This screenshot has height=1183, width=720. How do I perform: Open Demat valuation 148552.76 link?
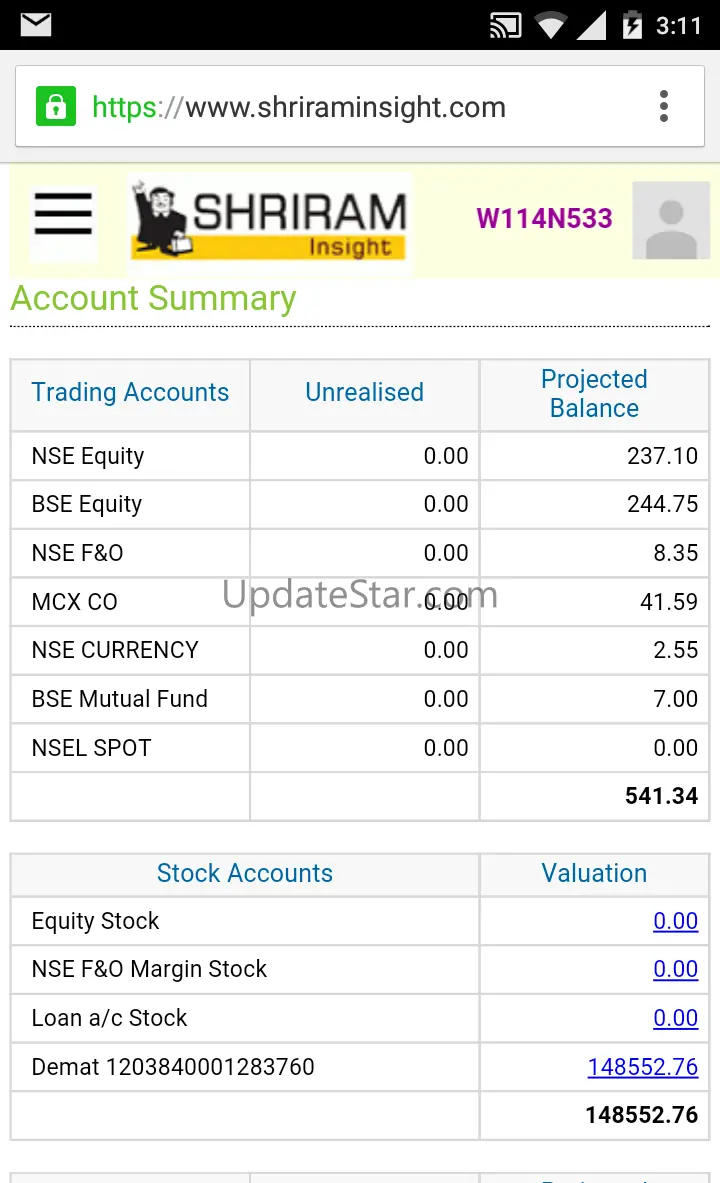(642, 1067)
